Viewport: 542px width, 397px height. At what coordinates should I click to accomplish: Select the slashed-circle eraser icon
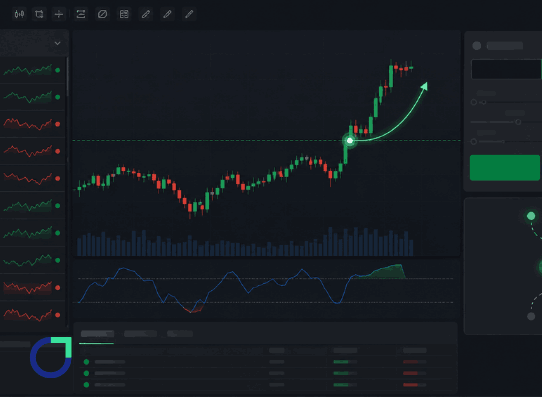click(102, 14)
